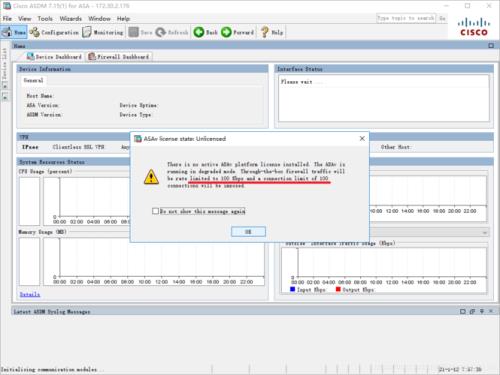The height and width of the screenshot is (375, 500).
Task: Open the Device List side tab
Action: point(4,64)
